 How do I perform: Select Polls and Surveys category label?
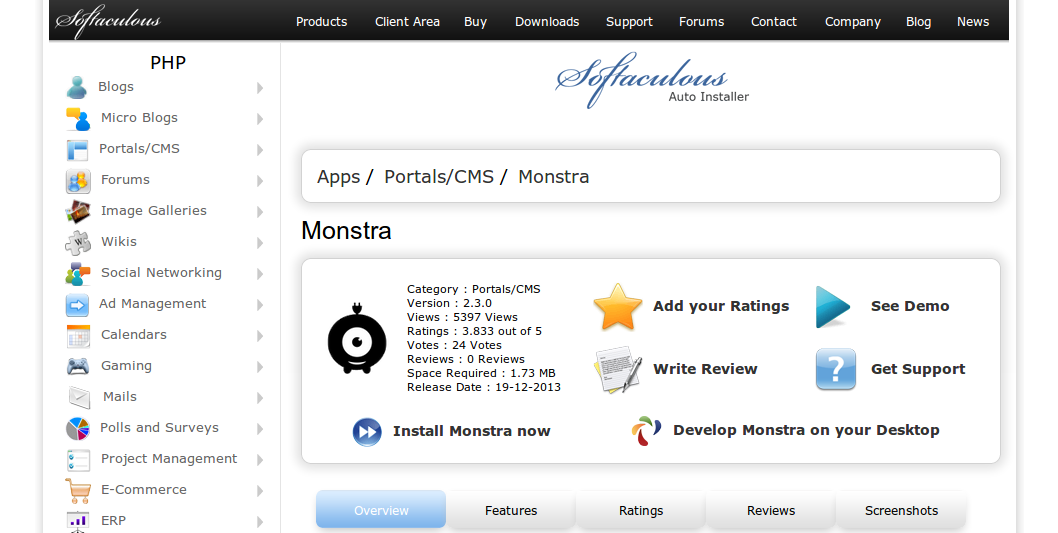(x=159, y=428)
